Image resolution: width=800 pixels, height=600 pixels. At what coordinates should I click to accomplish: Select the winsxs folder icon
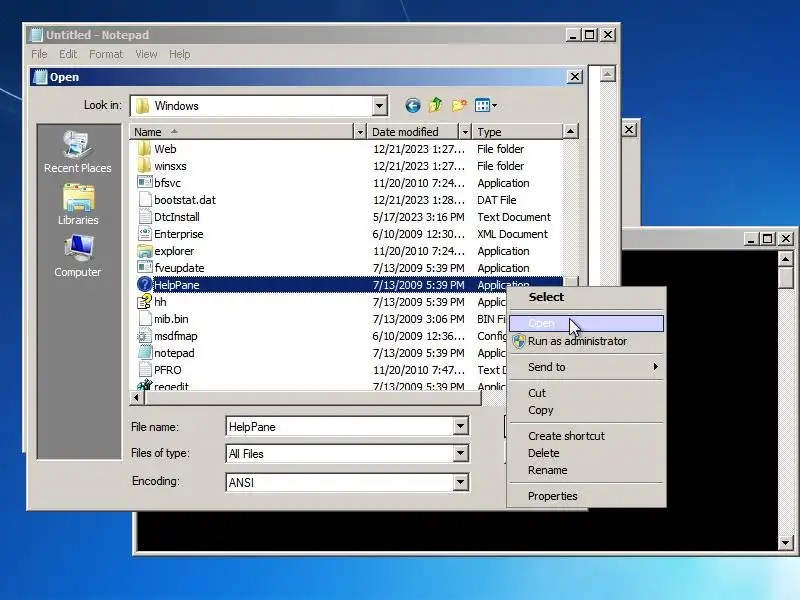point(145,165)
